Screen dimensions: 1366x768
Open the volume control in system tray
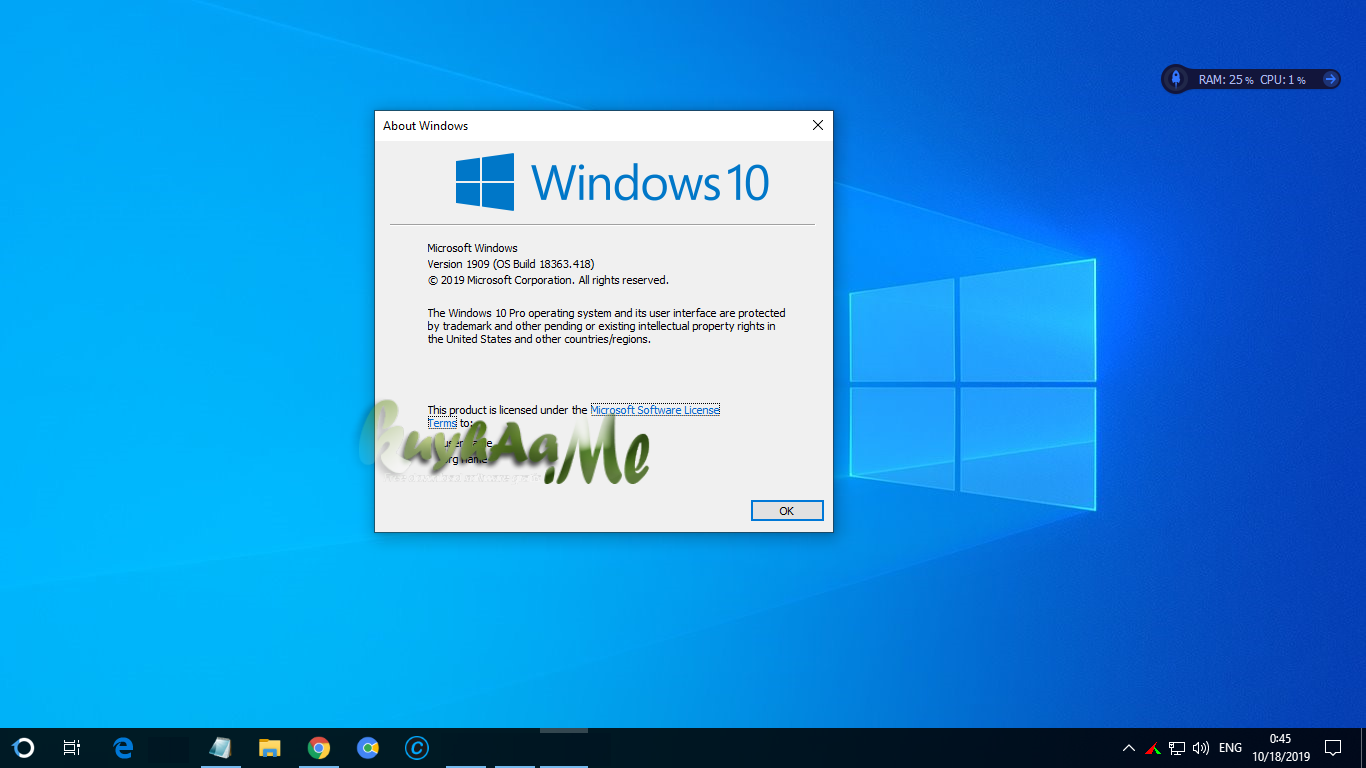1200,747
